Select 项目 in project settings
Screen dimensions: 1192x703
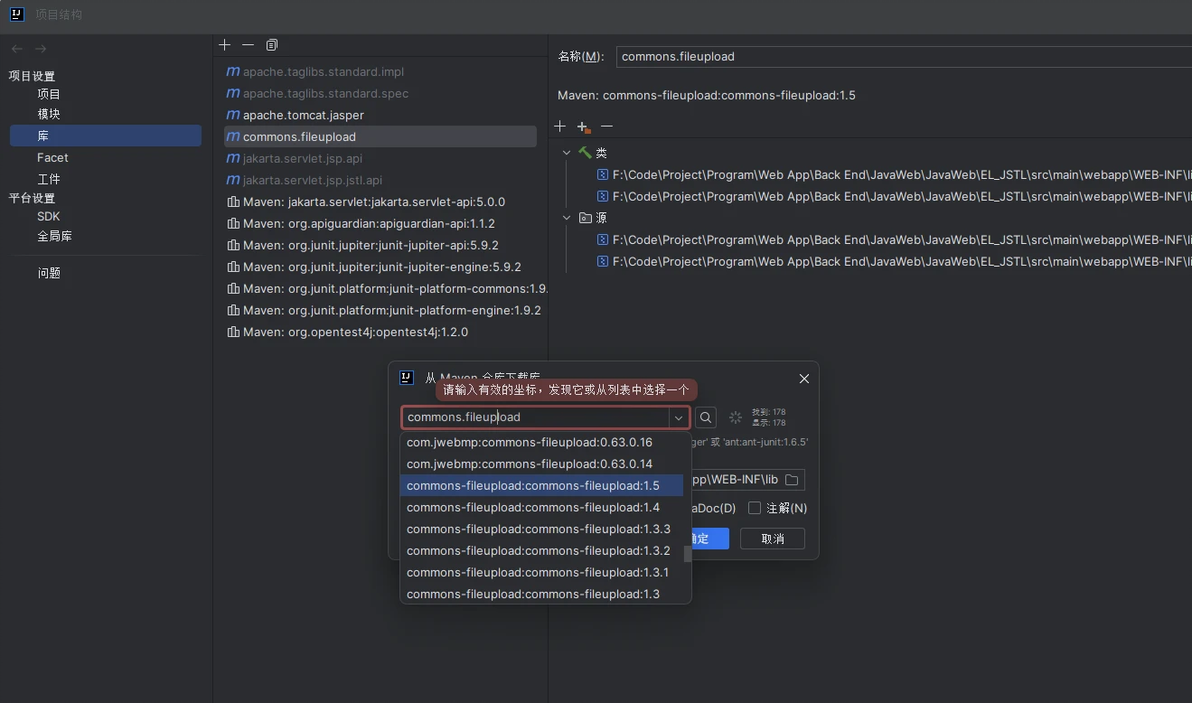49,94
